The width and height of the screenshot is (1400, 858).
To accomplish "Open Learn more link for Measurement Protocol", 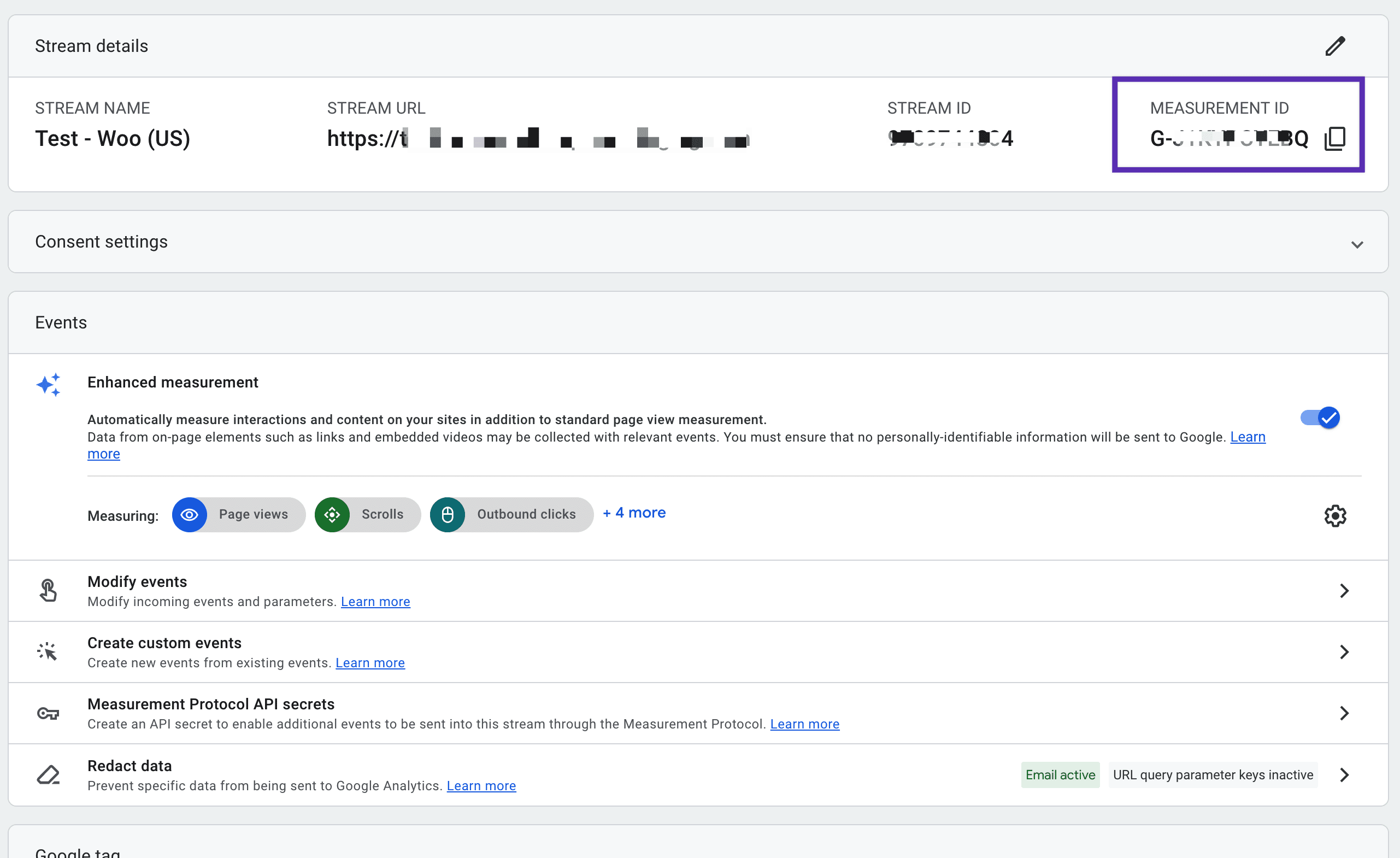I will [804, 724].
